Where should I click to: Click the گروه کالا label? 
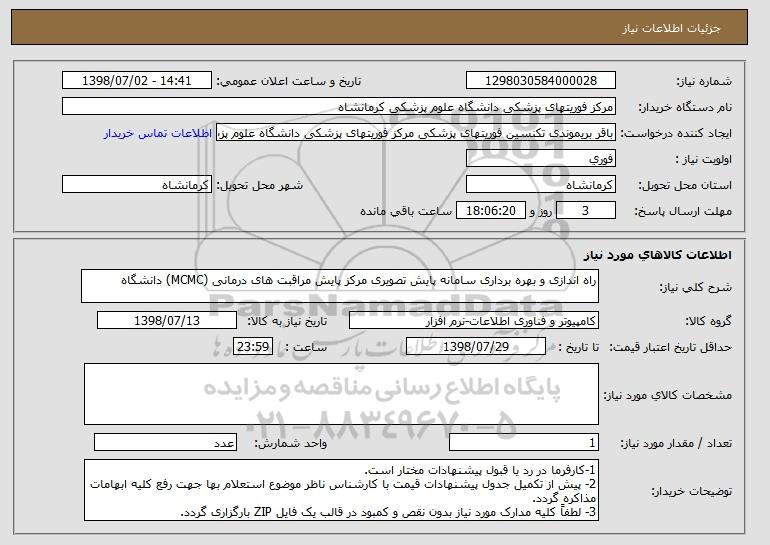tap(709, 321)
